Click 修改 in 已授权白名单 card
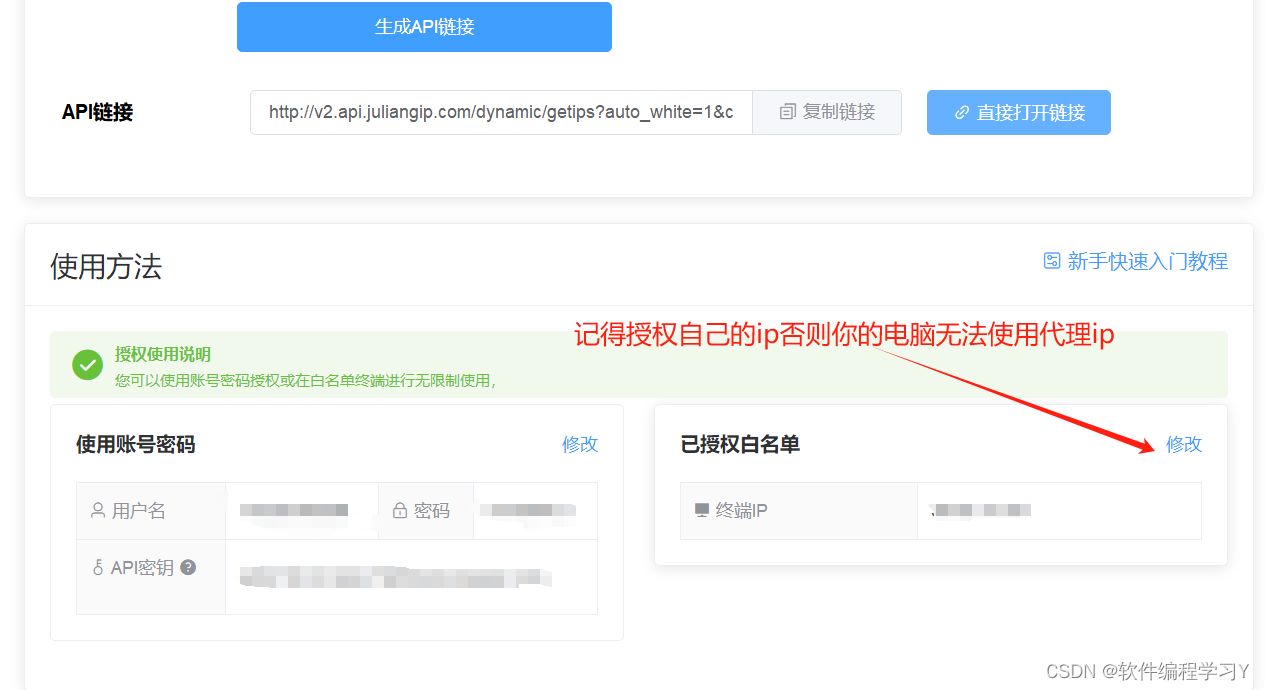 tap(1184, 444)
